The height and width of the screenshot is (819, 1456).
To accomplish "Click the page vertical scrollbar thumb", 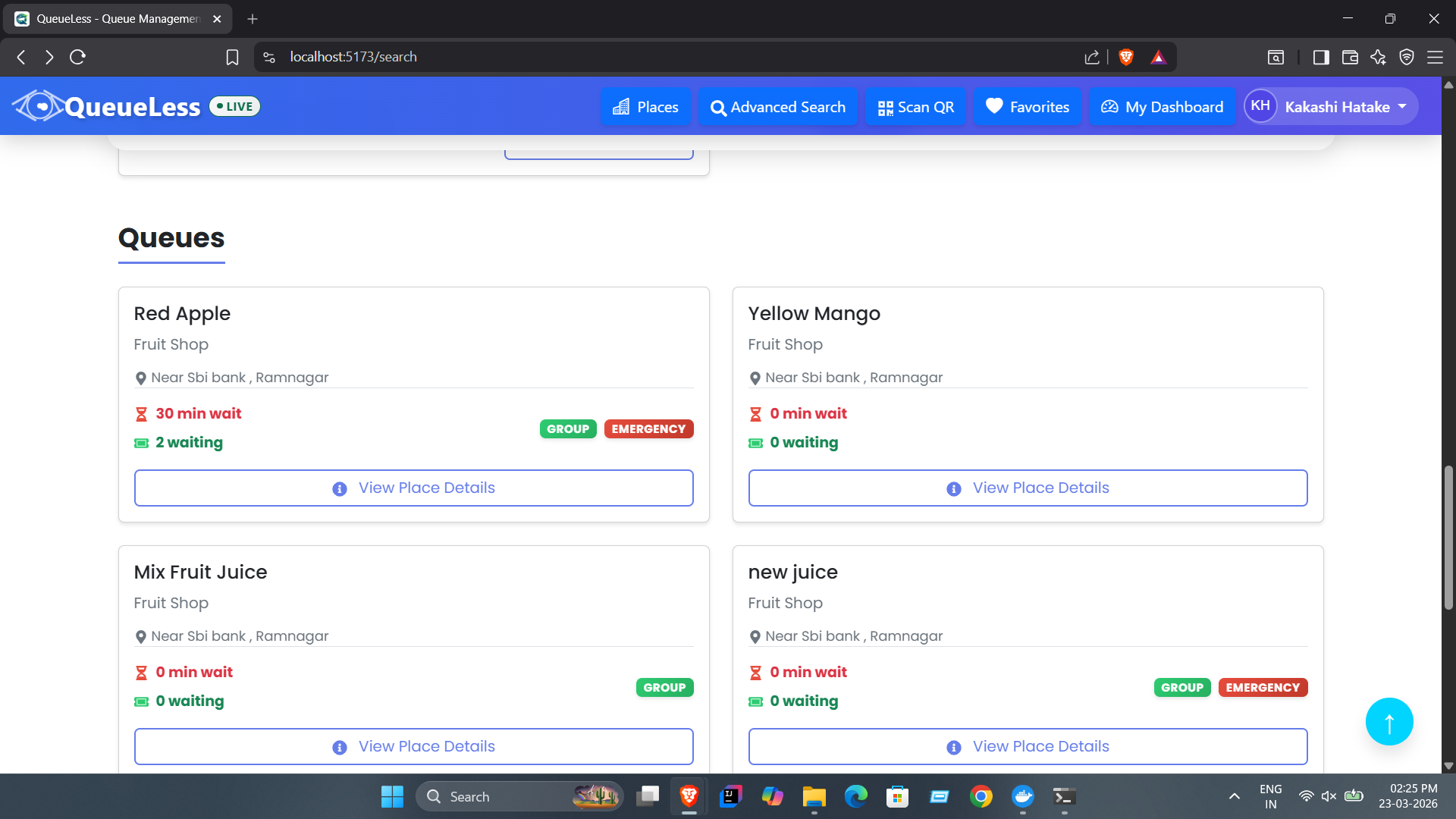I will 1448,537.
